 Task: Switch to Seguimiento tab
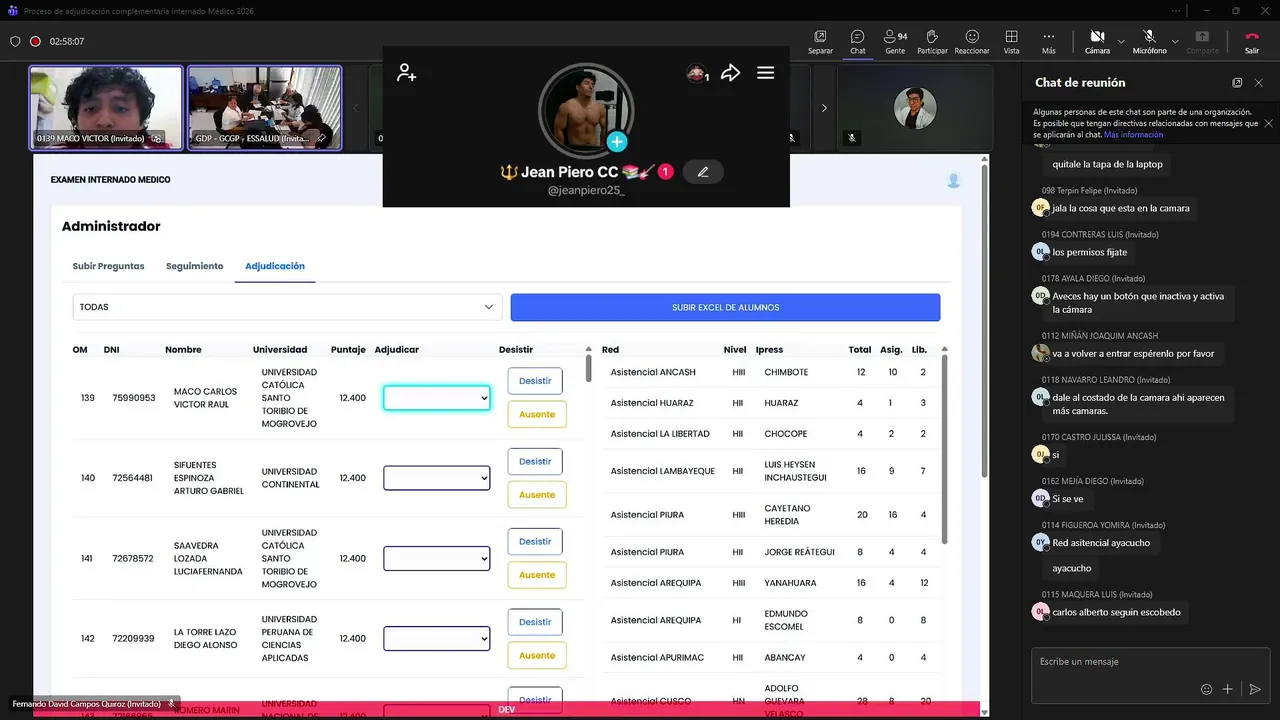(195, 266)
